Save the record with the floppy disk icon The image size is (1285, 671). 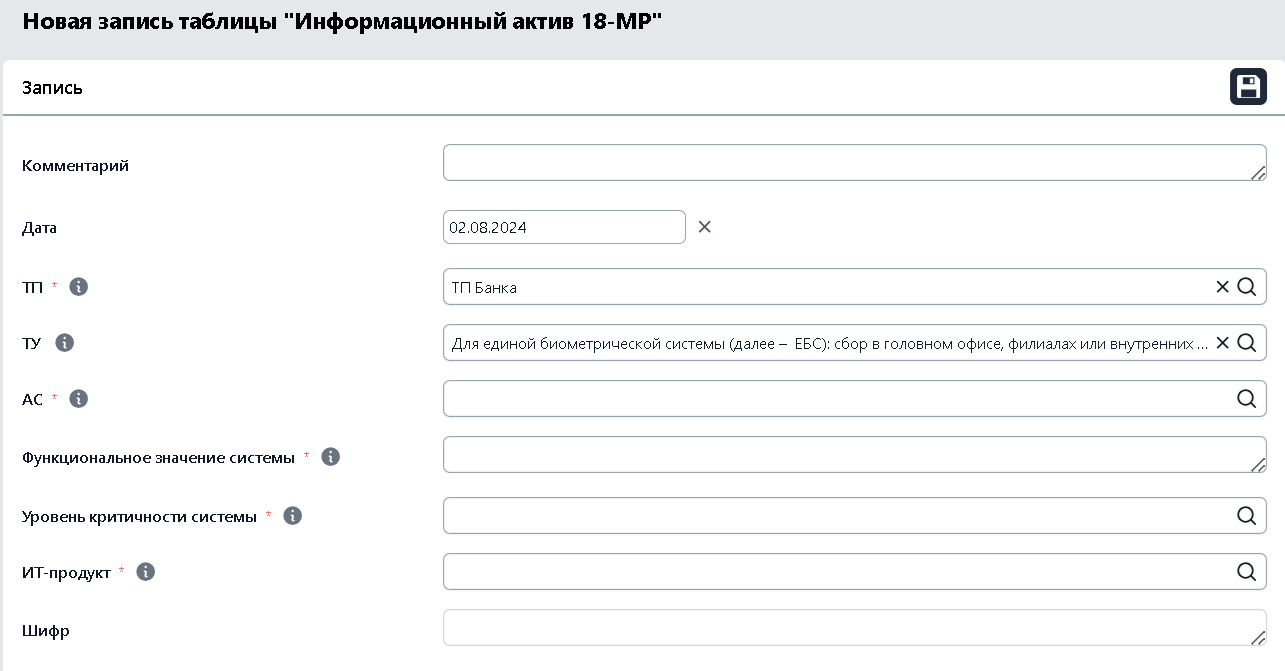coord(1248,87)
